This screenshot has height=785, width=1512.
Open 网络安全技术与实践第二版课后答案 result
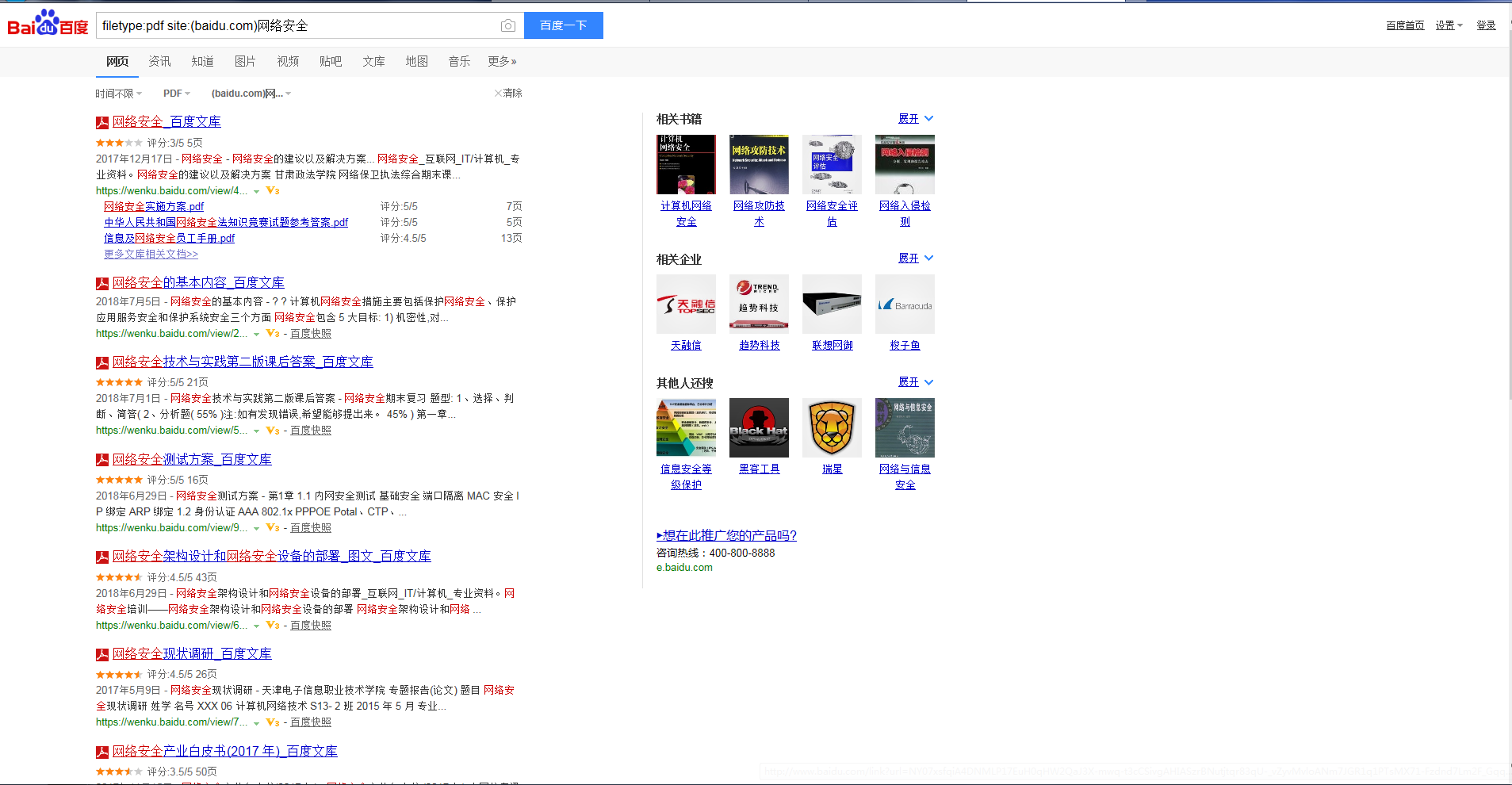[x=243, y=362]
